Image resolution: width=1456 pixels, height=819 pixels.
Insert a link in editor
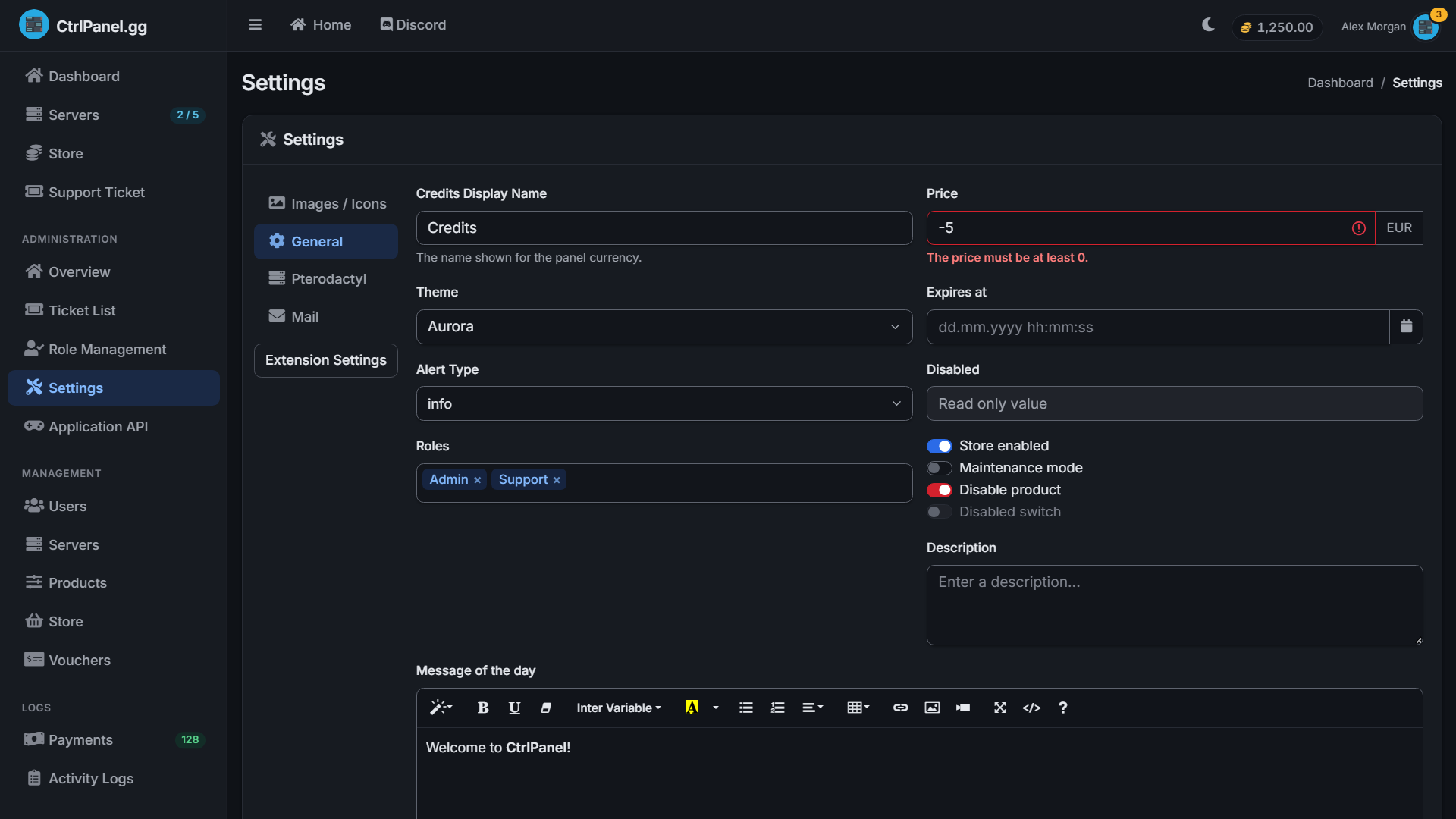900,708
